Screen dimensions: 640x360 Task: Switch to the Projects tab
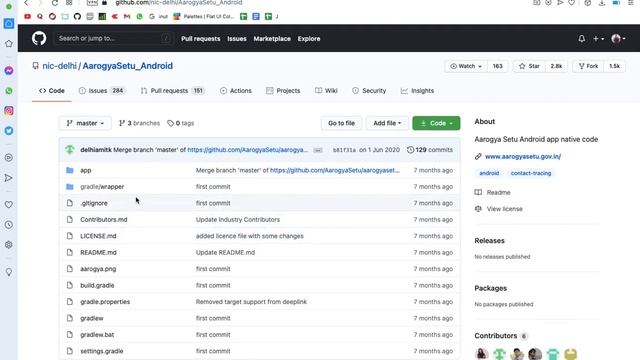click(283, 91)
